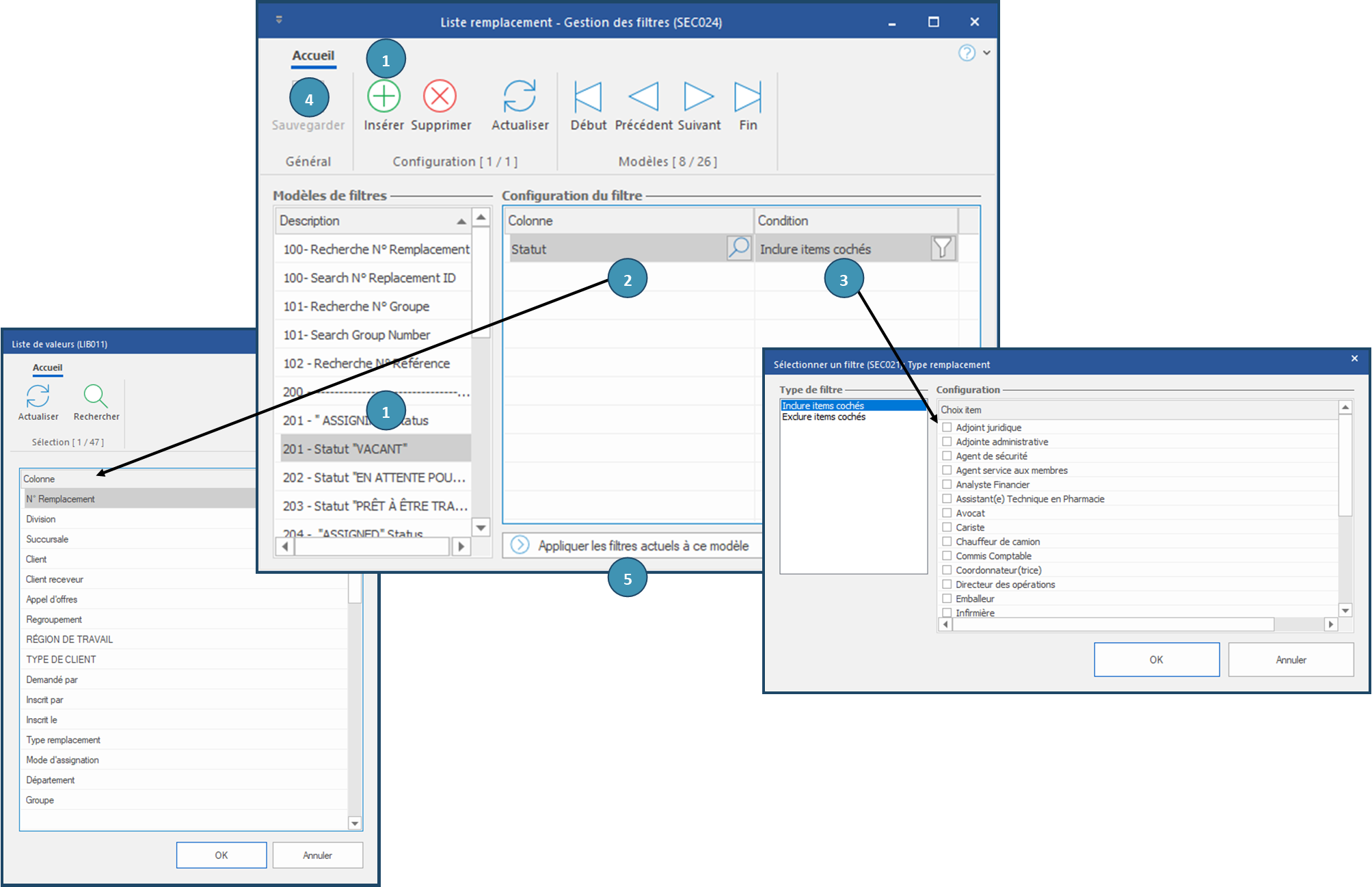
Task: Select Exclure items cochés filter type
Action: [x=823, y=417]
